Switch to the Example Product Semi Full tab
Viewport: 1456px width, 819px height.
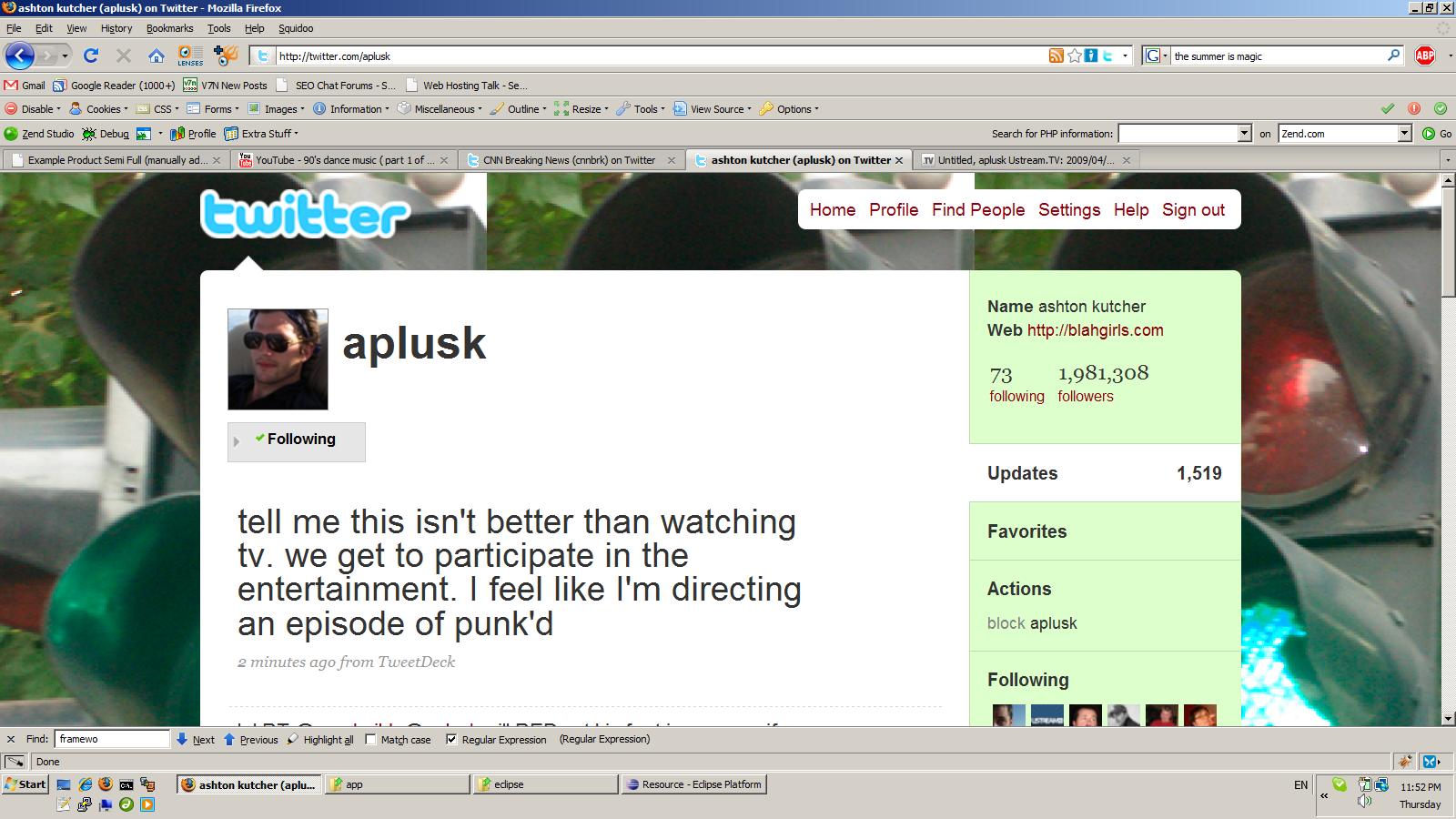coord(116,160)
